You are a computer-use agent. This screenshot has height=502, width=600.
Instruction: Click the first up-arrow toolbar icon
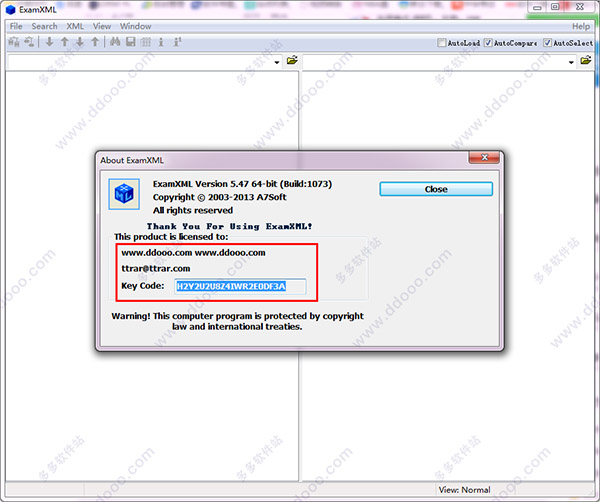[x=65, y=42]
